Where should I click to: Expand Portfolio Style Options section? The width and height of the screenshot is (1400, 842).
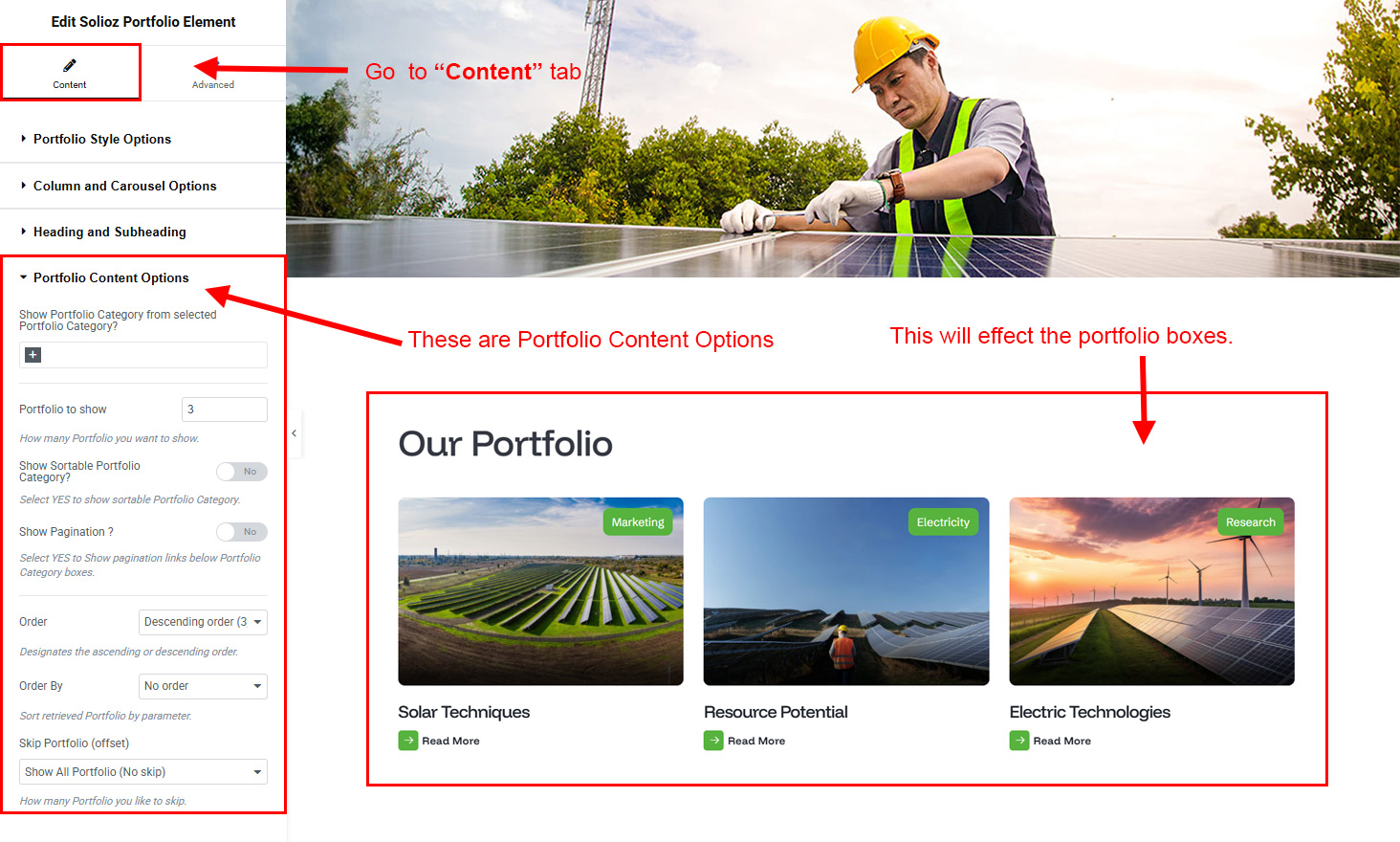102,139
